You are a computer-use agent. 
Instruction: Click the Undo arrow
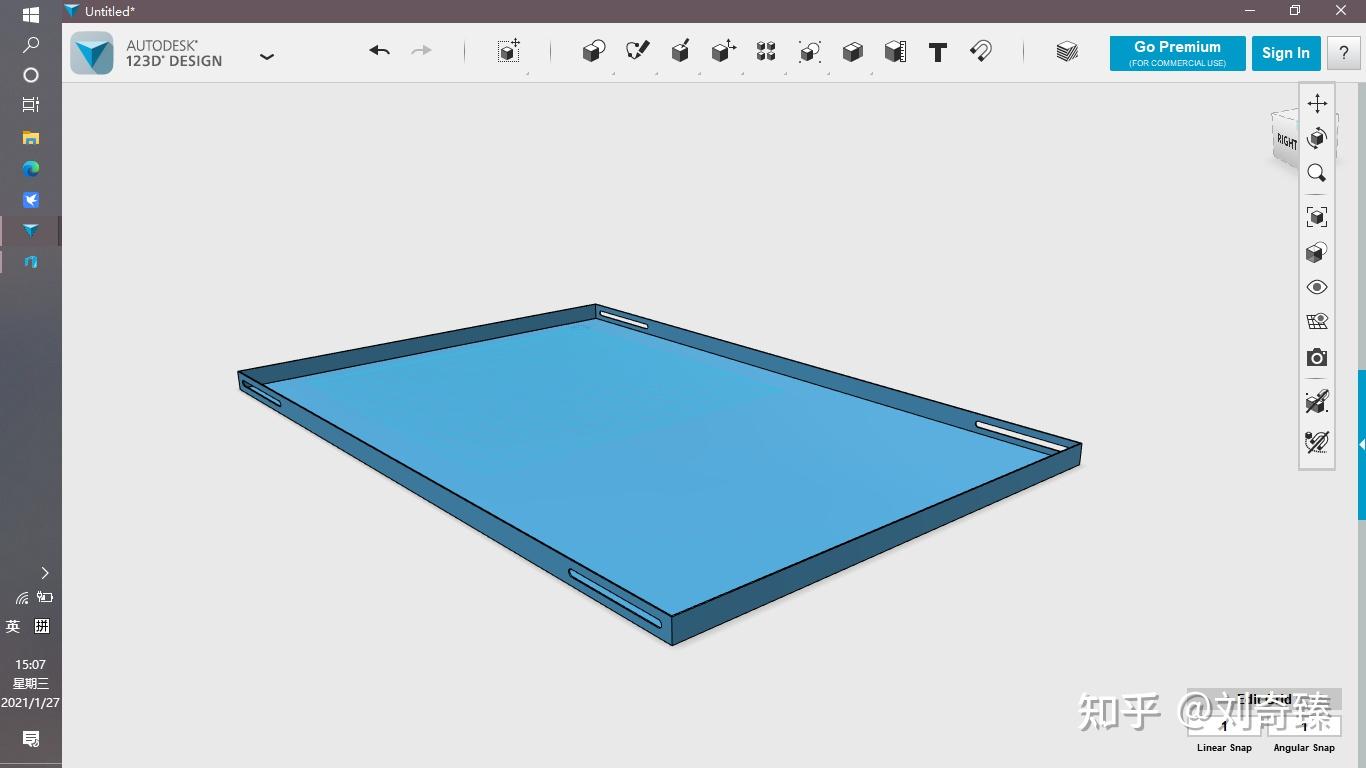[379, 50]
